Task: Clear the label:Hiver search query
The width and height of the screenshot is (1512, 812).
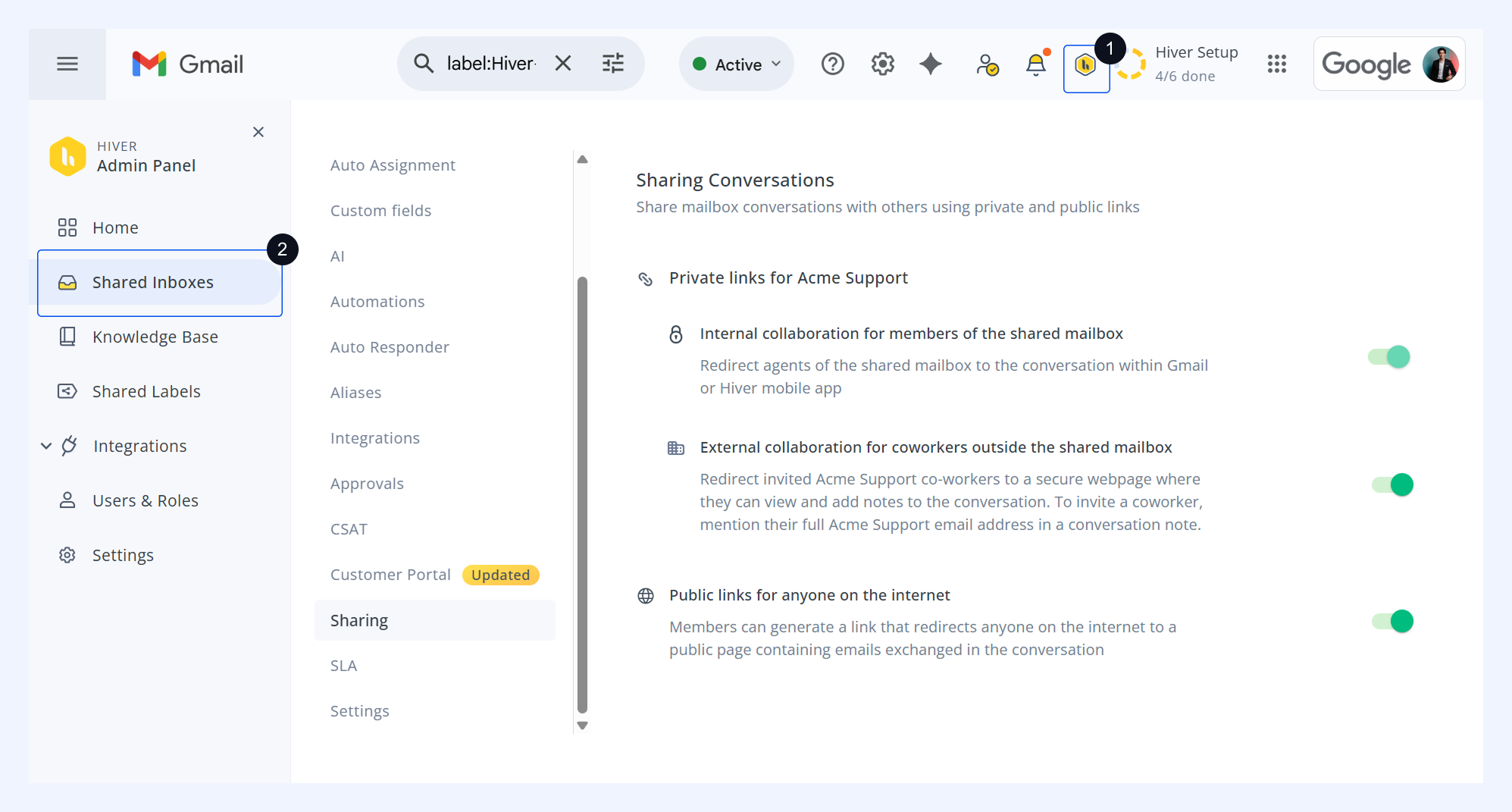Action: pos(562,64)
